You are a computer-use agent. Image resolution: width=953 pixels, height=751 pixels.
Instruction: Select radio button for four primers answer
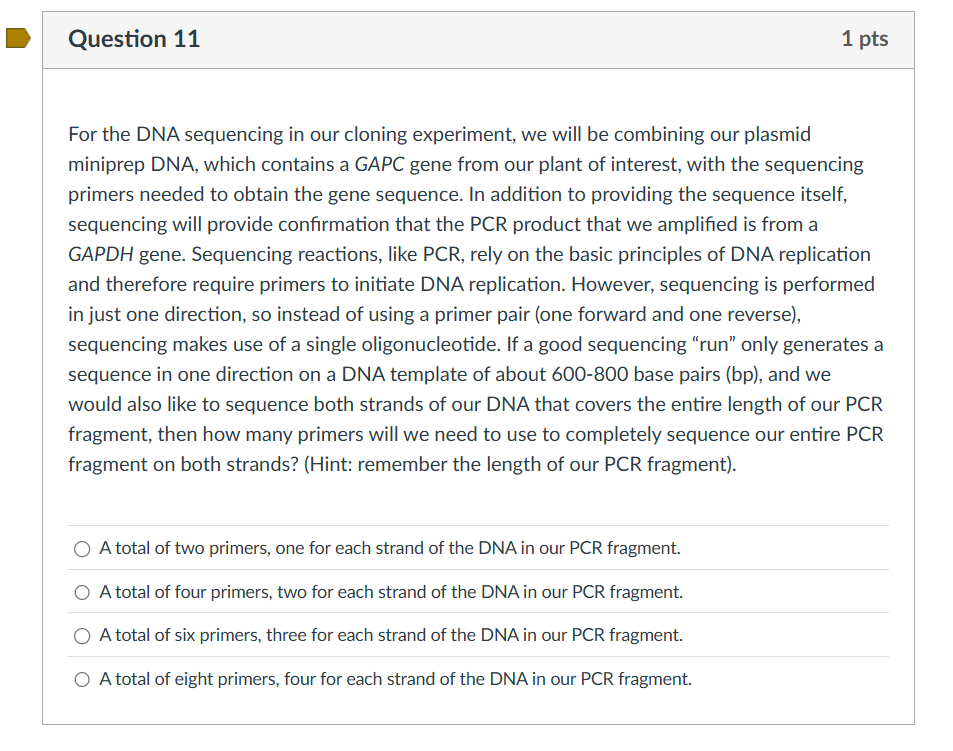pyautogui.click(x=81, y=592)
